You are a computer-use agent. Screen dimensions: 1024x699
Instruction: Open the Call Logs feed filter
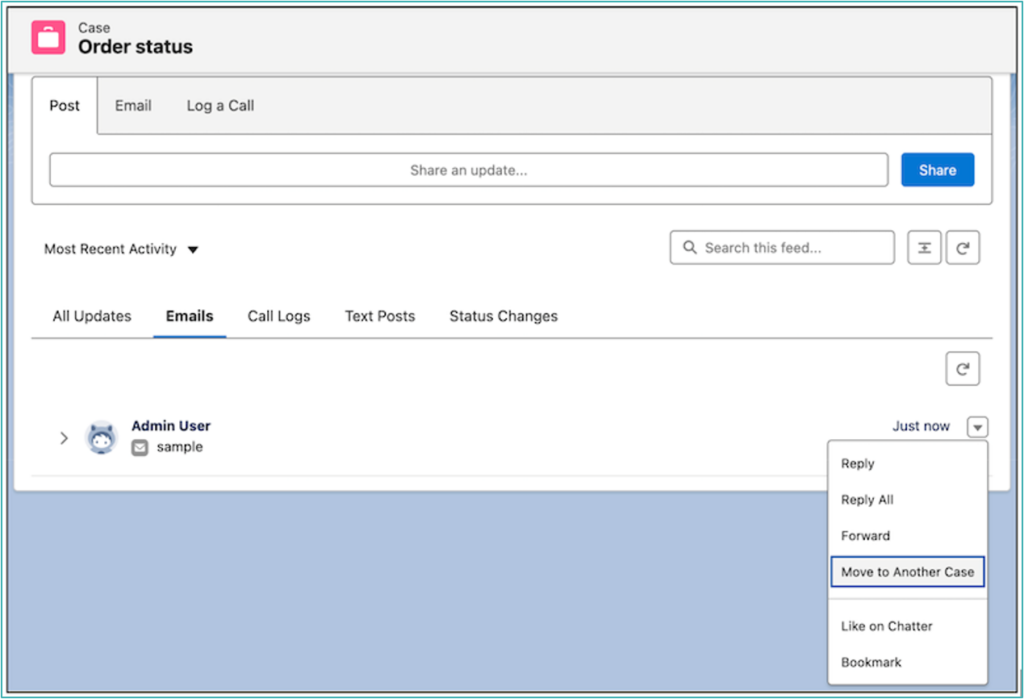(x=279, y=316)
